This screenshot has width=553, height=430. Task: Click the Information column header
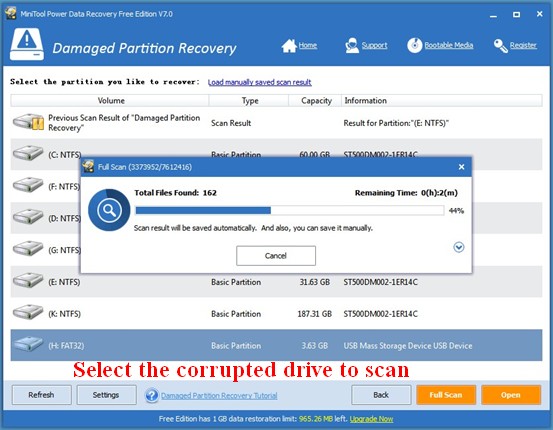442,101
